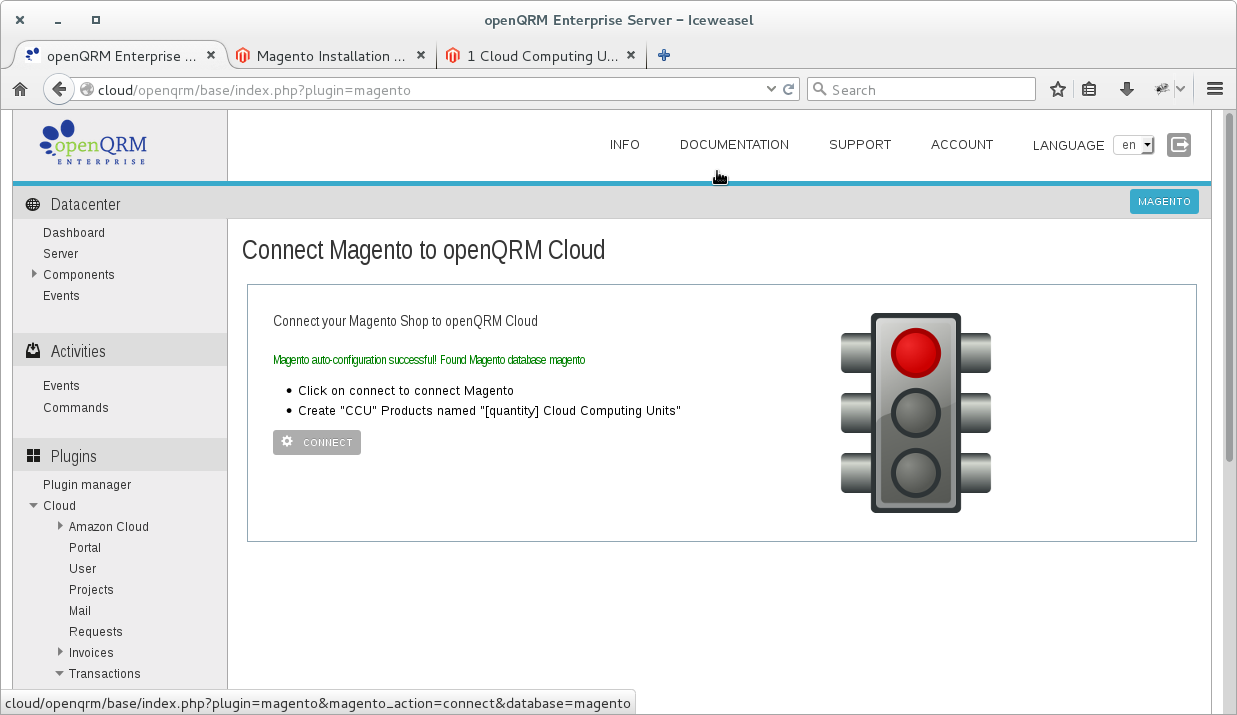Select the MAGENTO tab button
Screen dimensions: 1237x715
[x=1164, y=201]
